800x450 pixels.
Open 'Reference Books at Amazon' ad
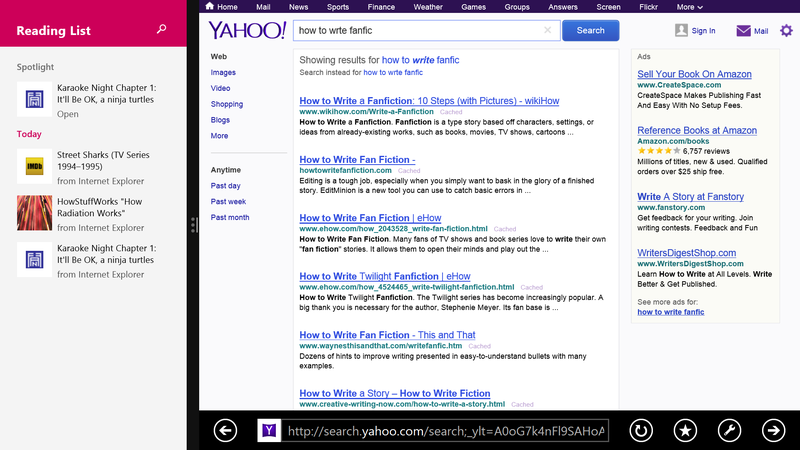pyautogui.click(x=697, y=131)
